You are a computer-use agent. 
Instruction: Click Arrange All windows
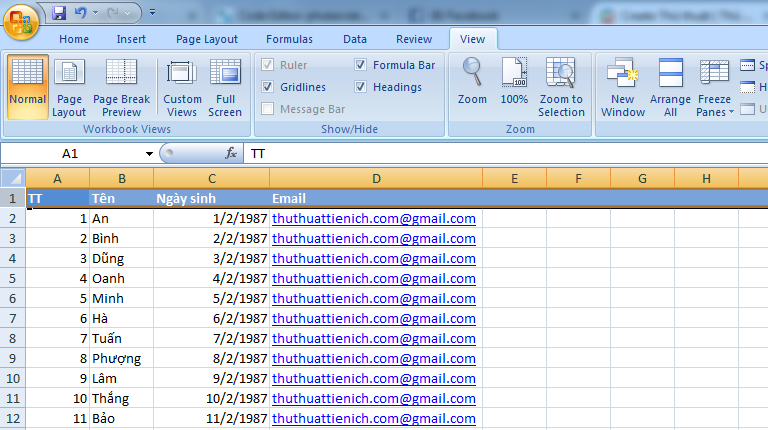670,87
